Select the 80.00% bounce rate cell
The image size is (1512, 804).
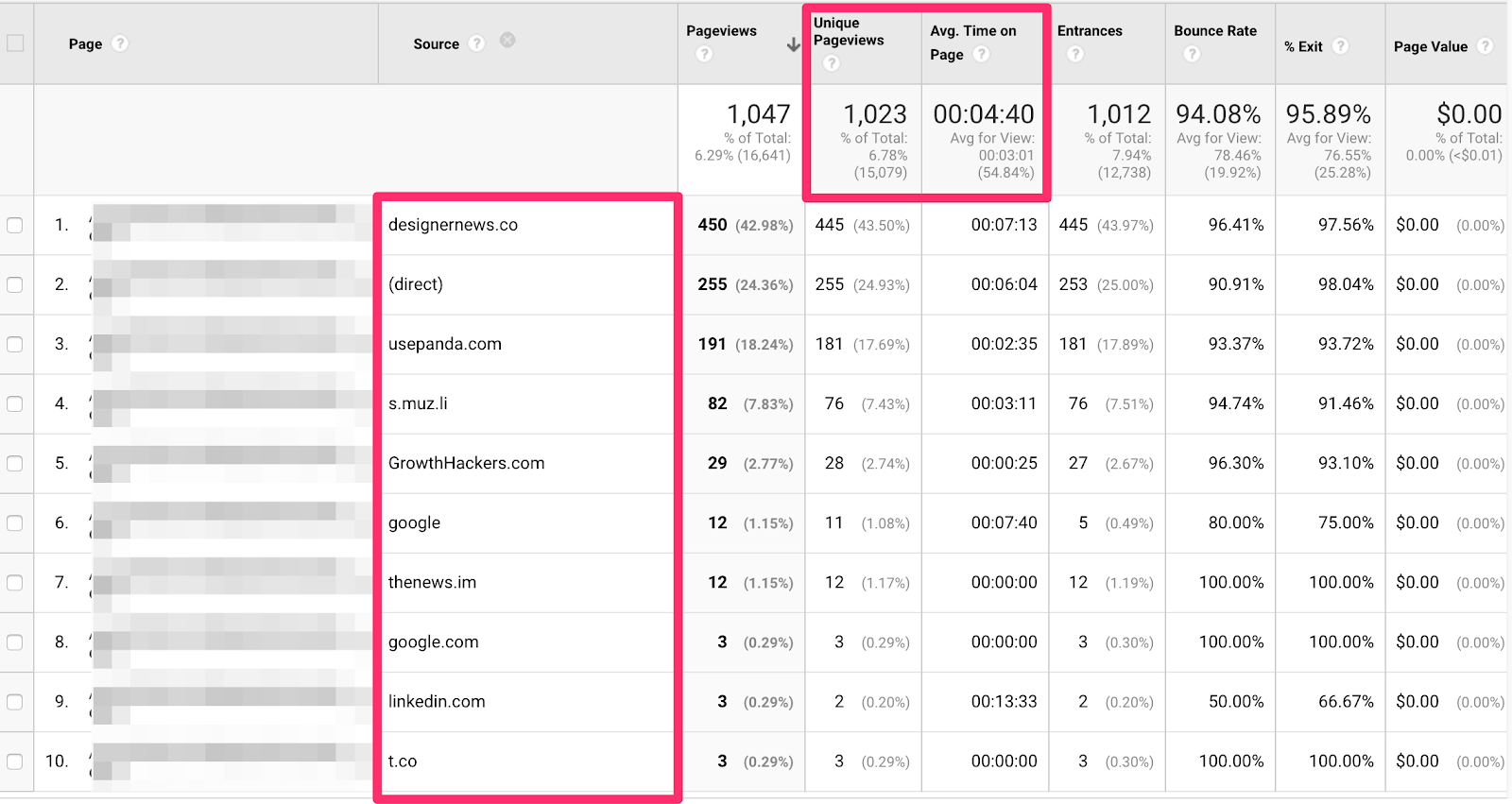coord(1235,522)
